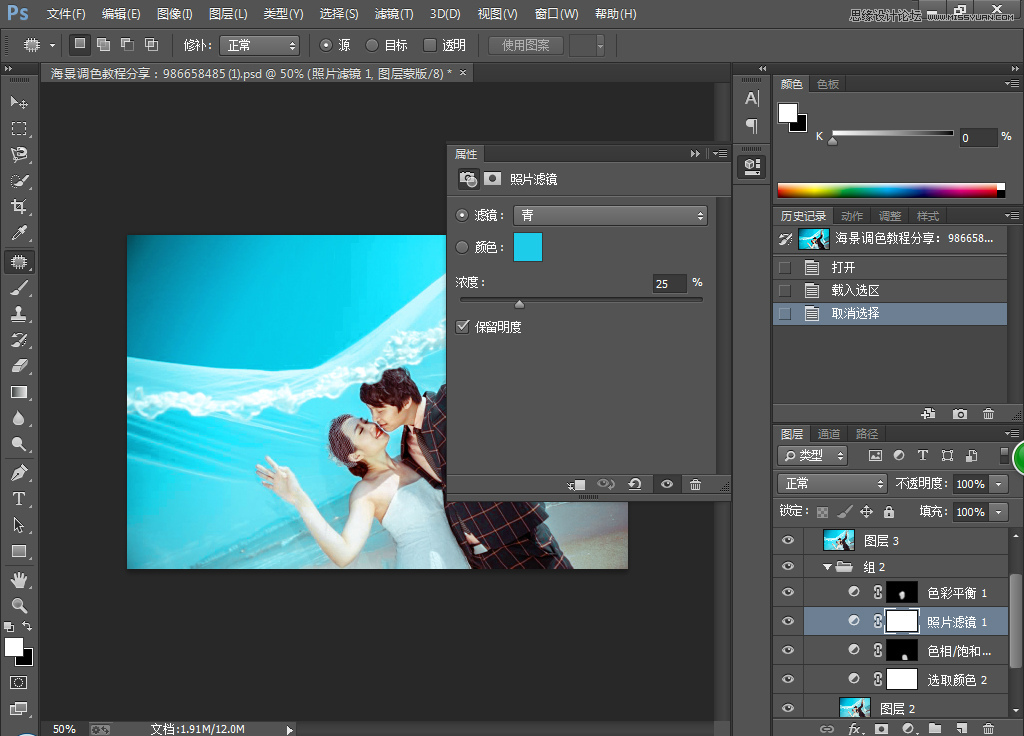Click the cyan color swatch in Photo Filter
Viewport: 1024px width, 736px height.
pyautogui.click(x=527, y=246)
